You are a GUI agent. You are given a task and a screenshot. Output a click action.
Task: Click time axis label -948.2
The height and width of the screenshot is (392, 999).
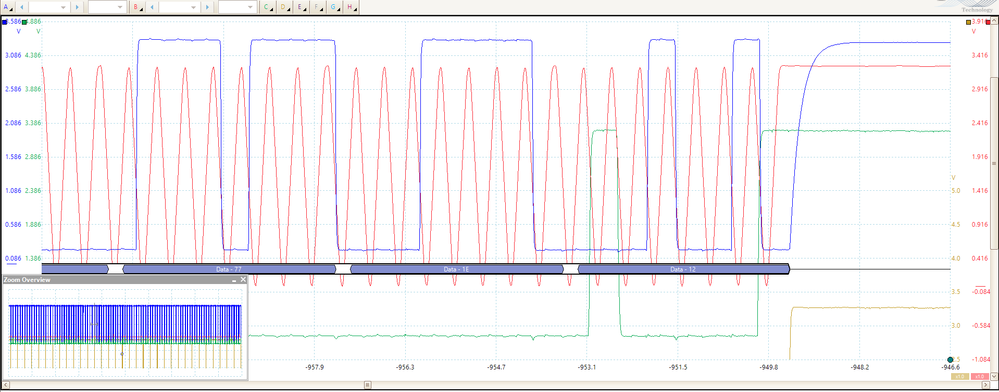coord(860,368)
